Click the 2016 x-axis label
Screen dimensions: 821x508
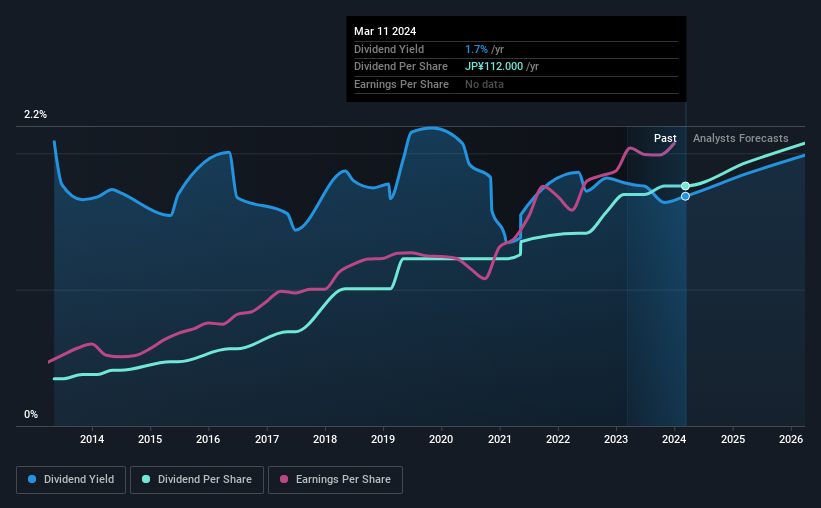[x=208, y=439]
